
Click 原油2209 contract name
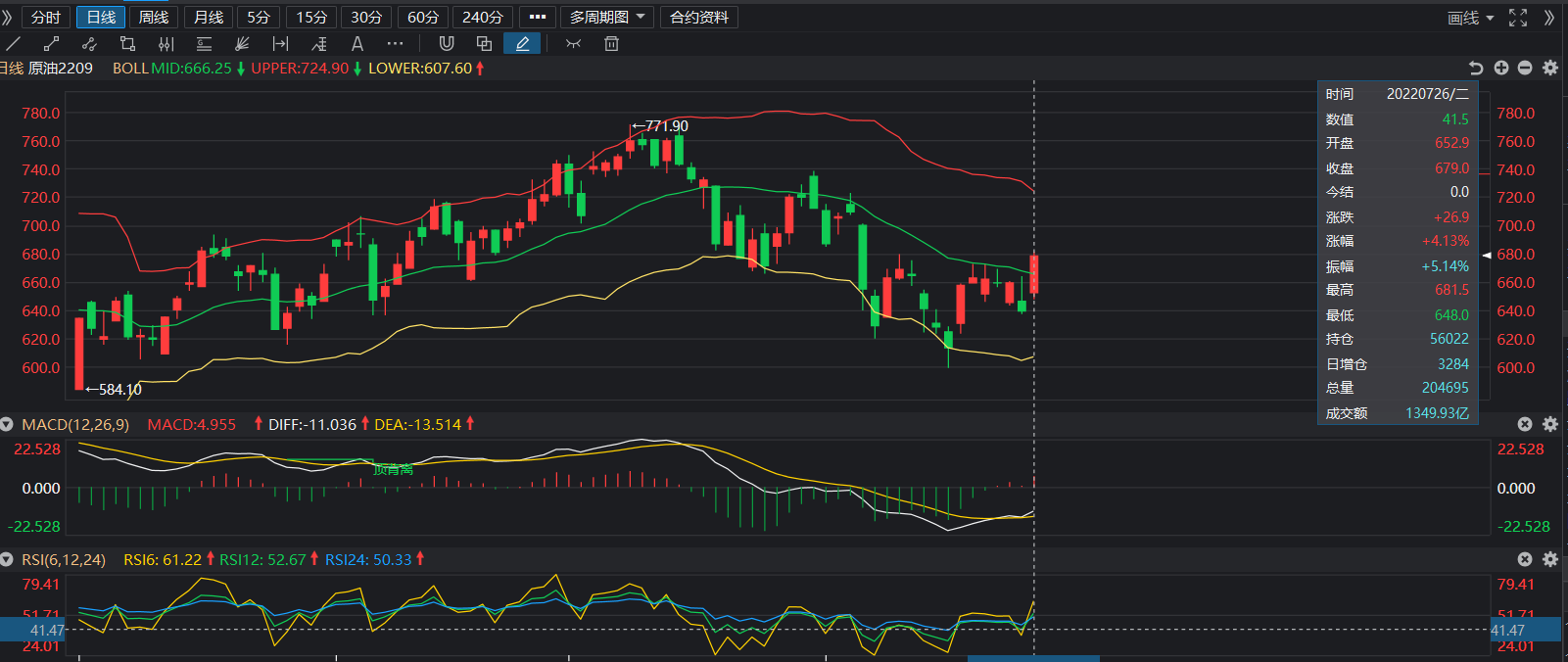[x=61, y=69]
